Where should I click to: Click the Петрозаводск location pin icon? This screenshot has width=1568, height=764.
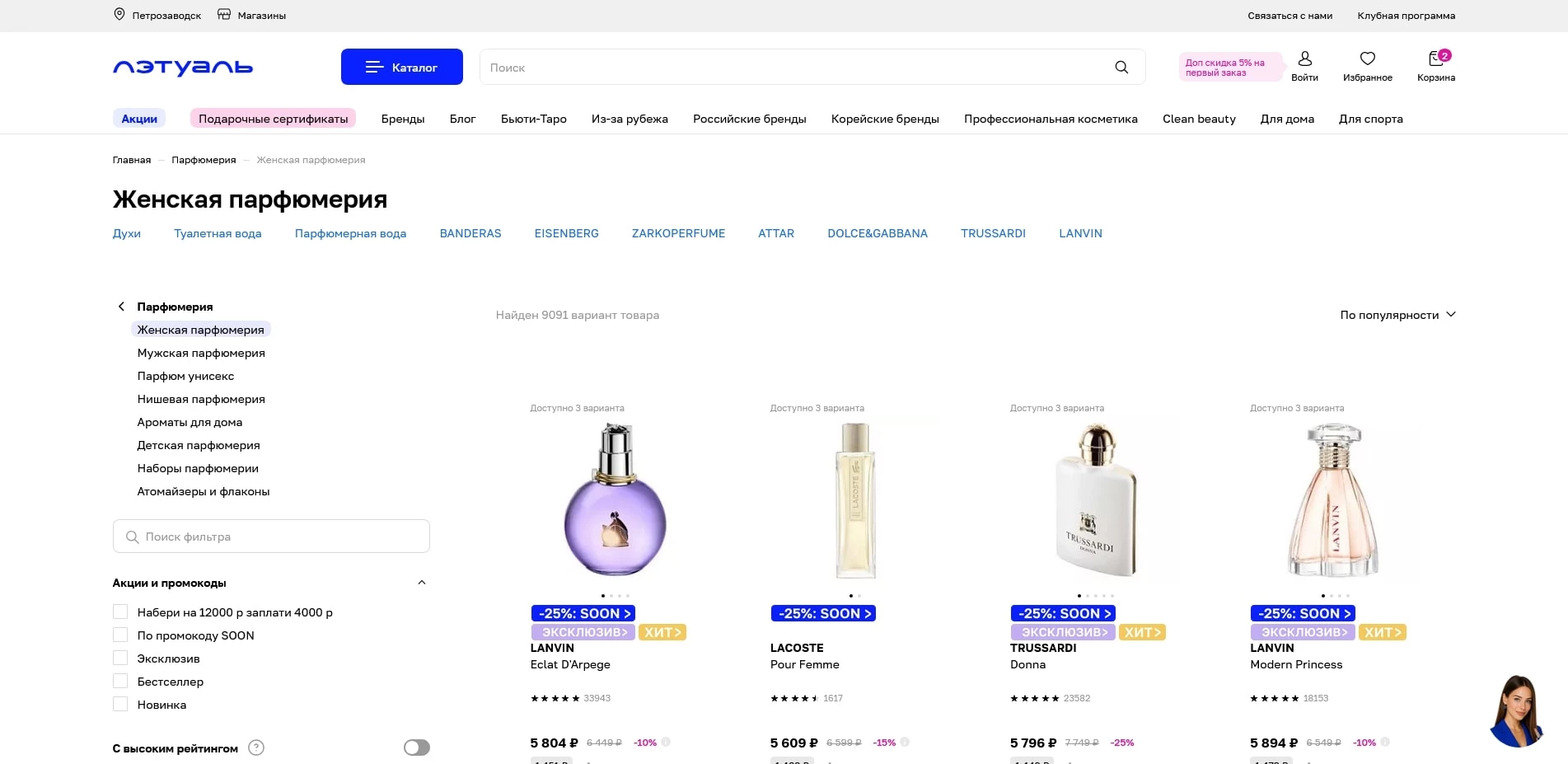(x=119, y=15)
